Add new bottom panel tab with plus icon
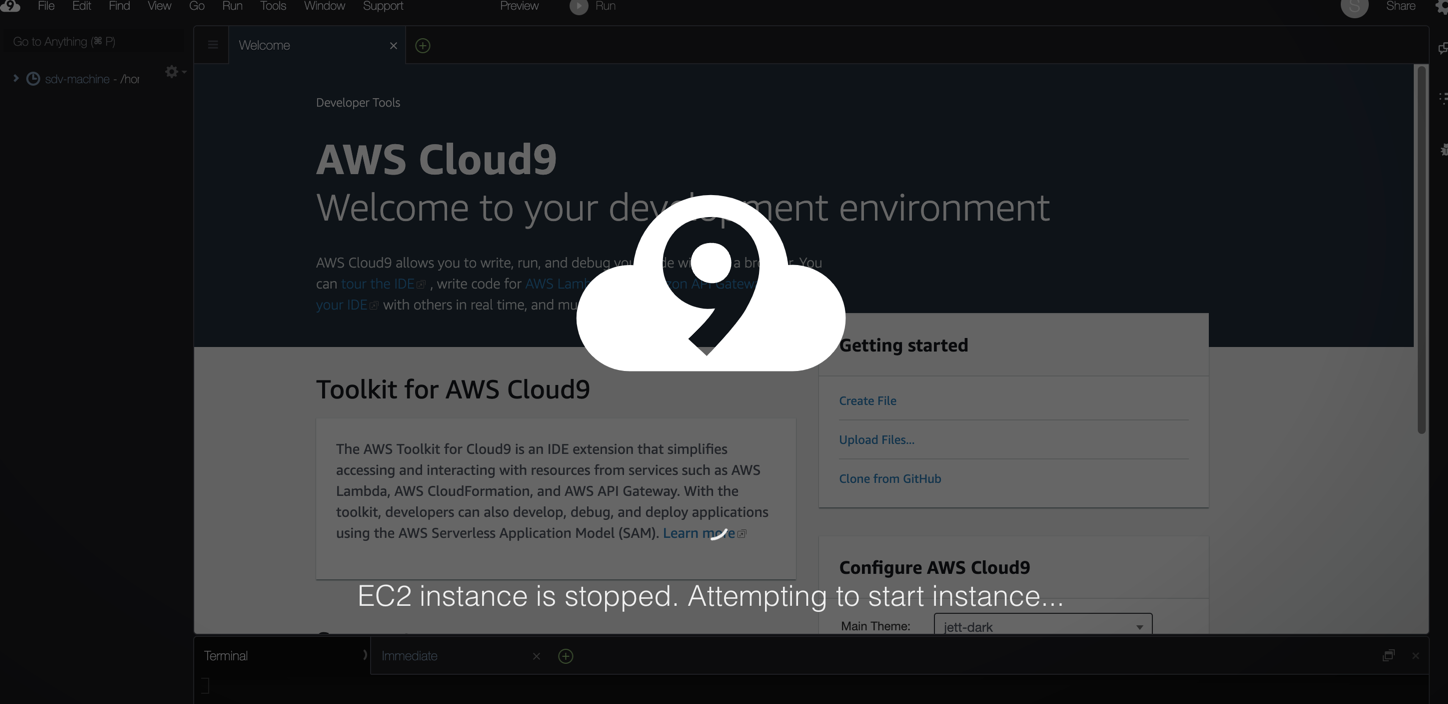This screenshot has height=704, width=1448. [565, 656]
